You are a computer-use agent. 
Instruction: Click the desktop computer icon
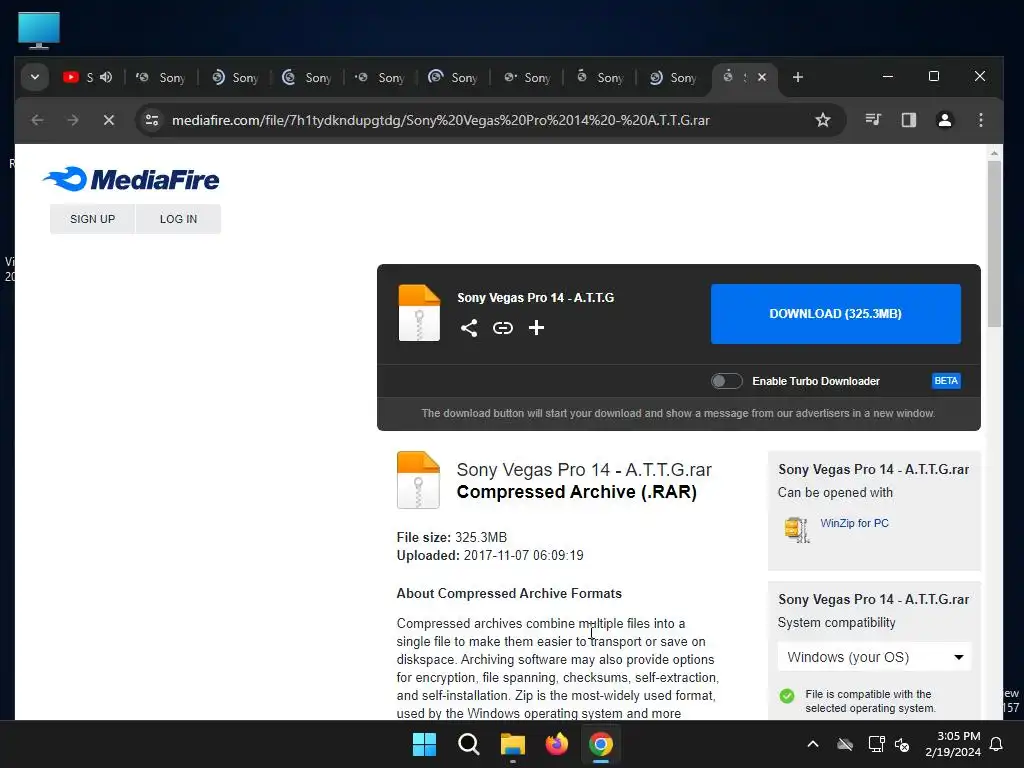(x=39, y=30)
